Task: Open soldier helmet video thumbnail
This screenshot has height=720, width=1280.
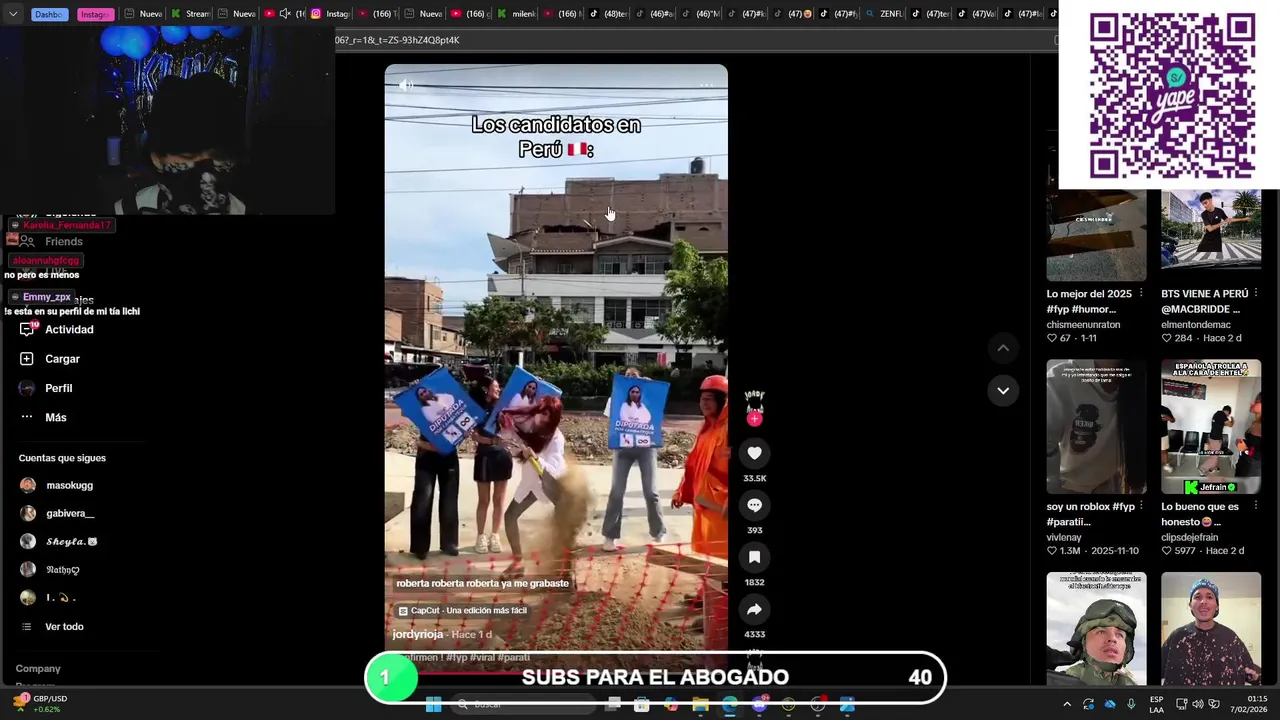Action: [1096, 628]
